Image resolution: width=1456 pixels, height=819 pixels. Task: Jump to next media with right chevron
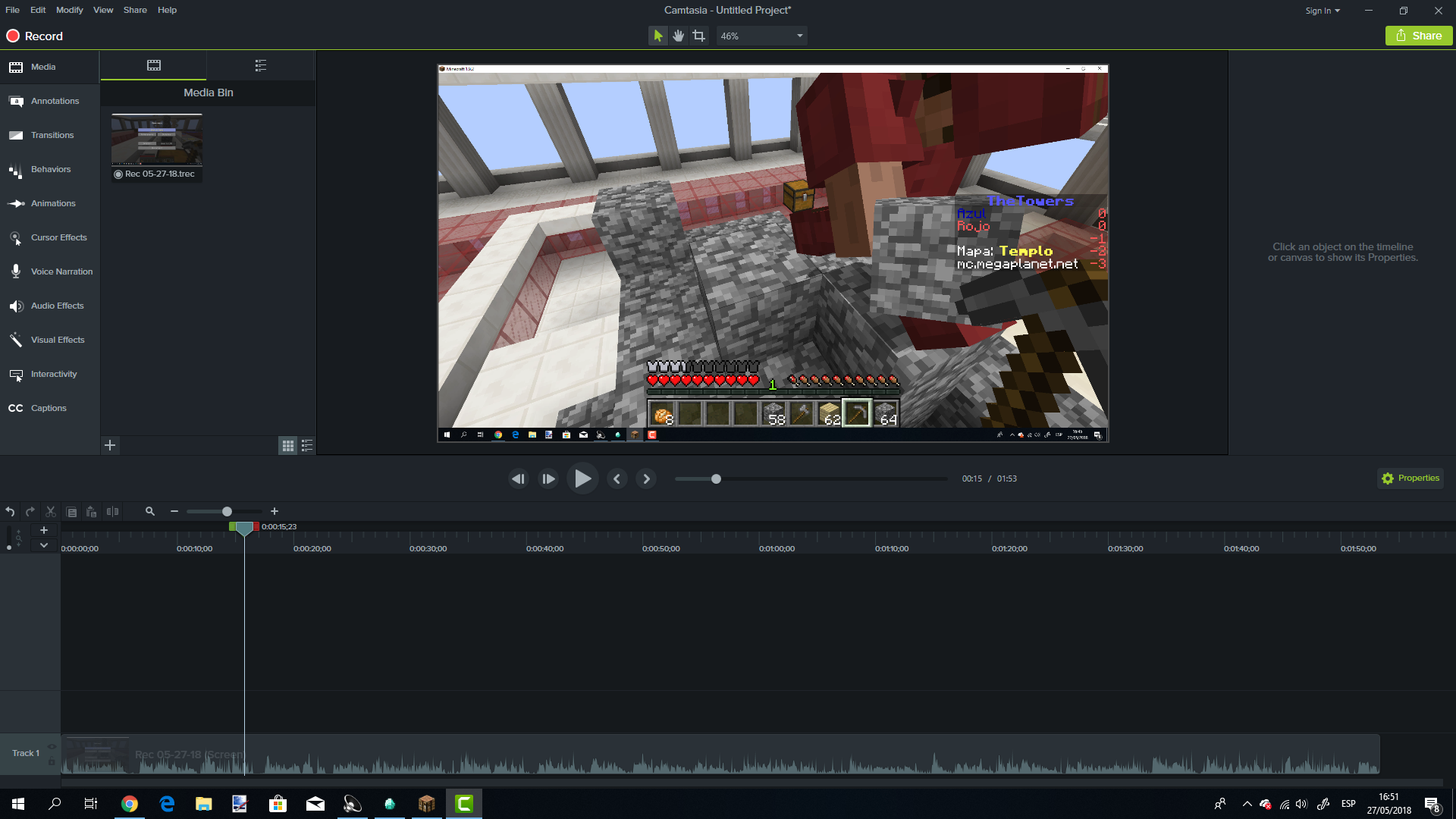click(646, 479)
